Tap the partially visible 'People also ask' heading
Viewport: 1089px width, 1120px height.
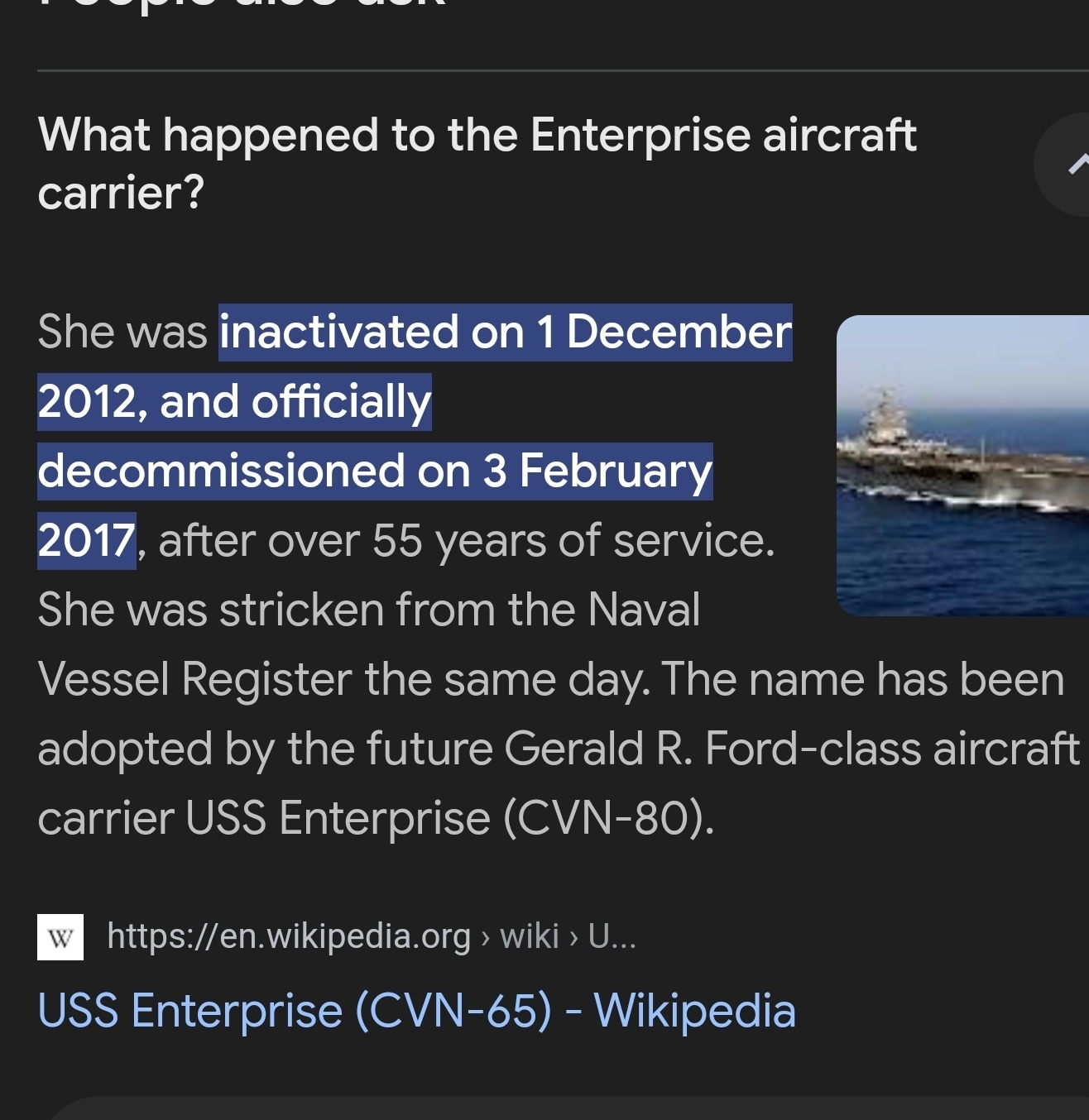pyautogui.click(x=242, y=5)
